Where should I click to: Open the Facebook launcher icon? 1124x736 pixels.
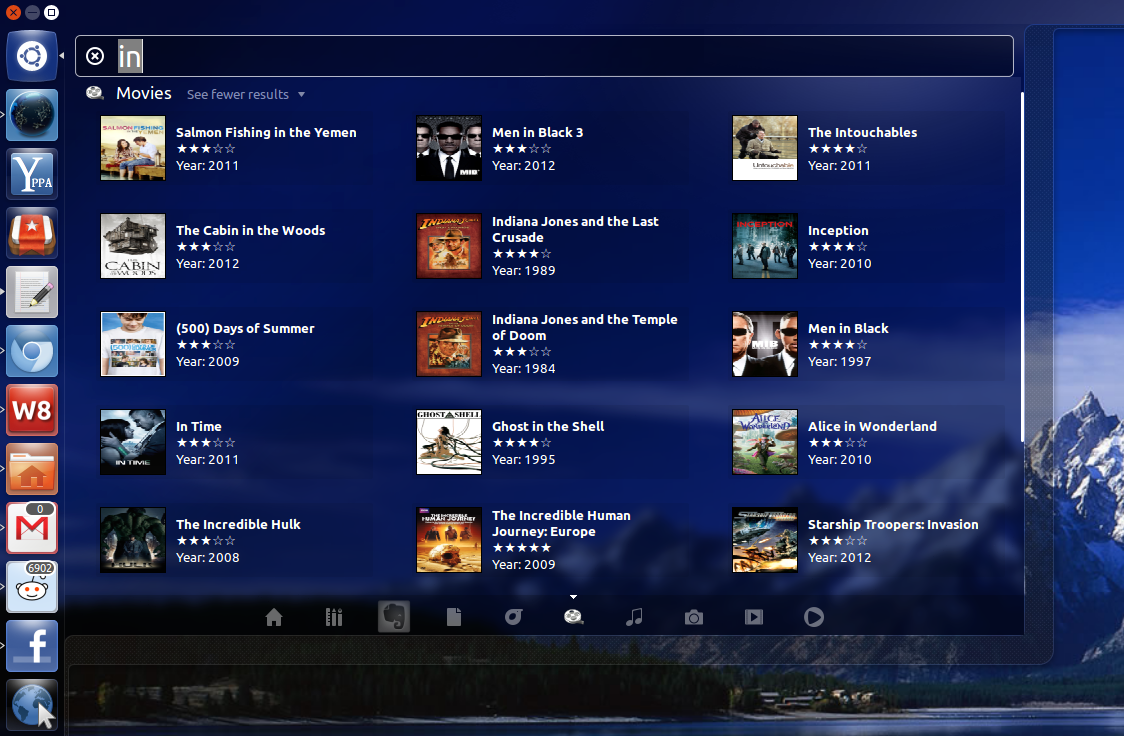[x=32, y=646]
